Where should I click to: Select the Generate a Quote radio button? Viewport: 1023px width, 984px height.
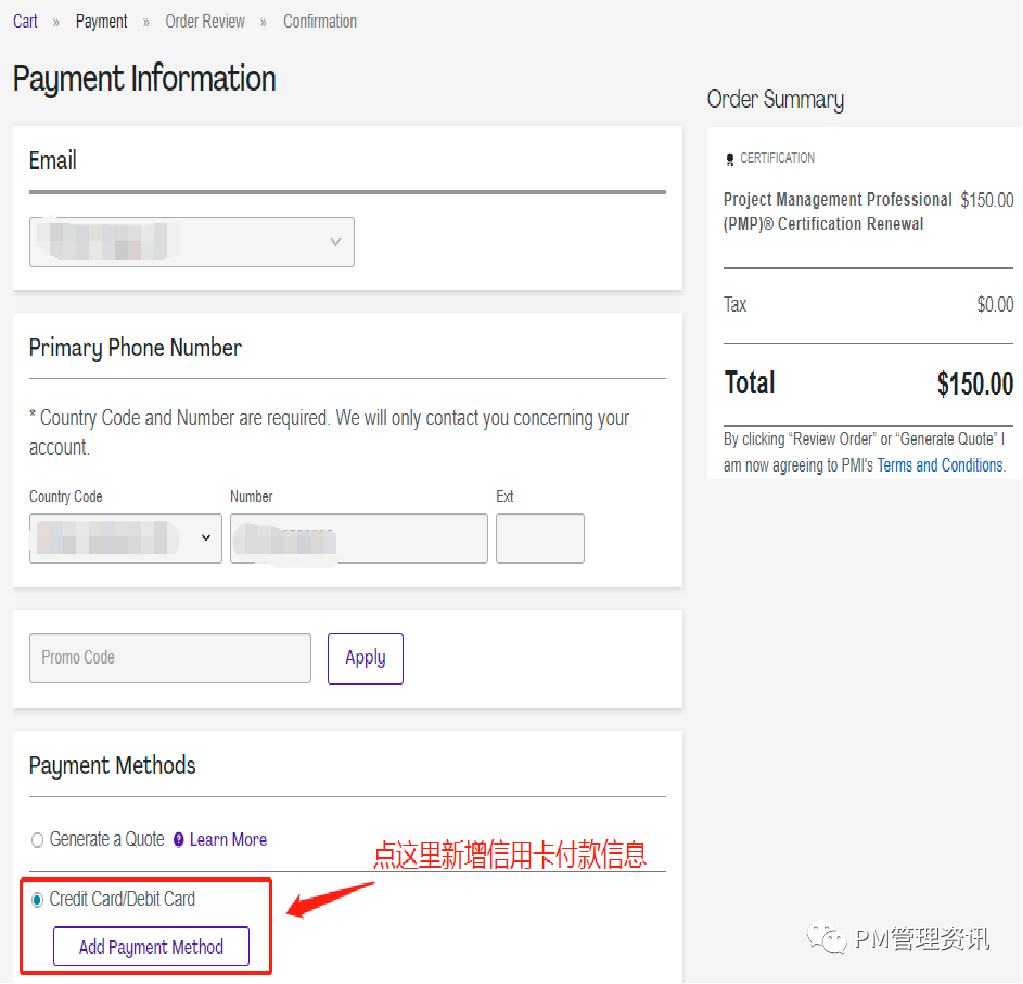pyautogui.click(x=37, y=840)
